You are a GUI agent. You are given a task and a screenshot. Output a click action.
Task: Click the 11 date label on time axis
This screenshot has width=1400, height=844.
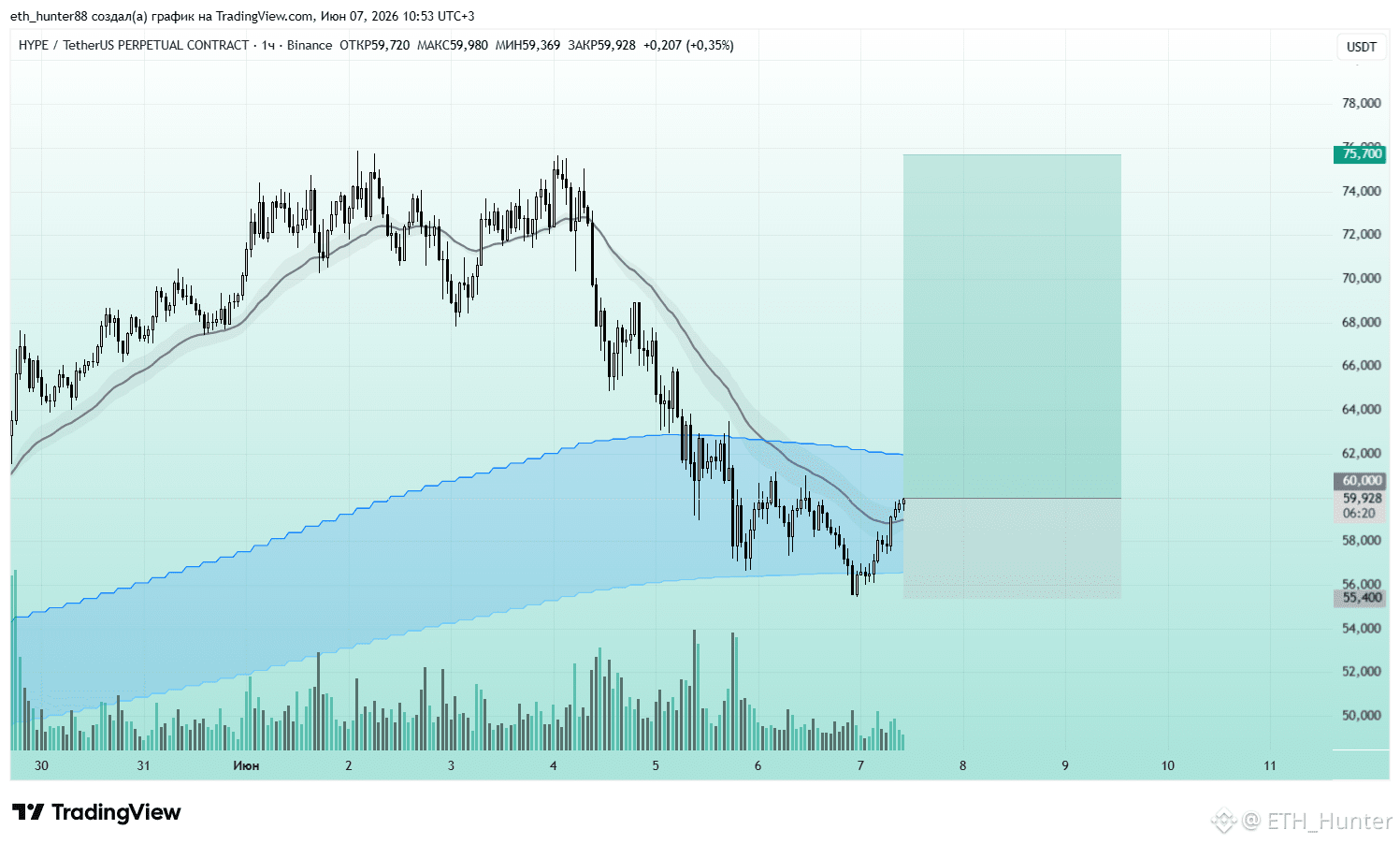point(1270,765)
